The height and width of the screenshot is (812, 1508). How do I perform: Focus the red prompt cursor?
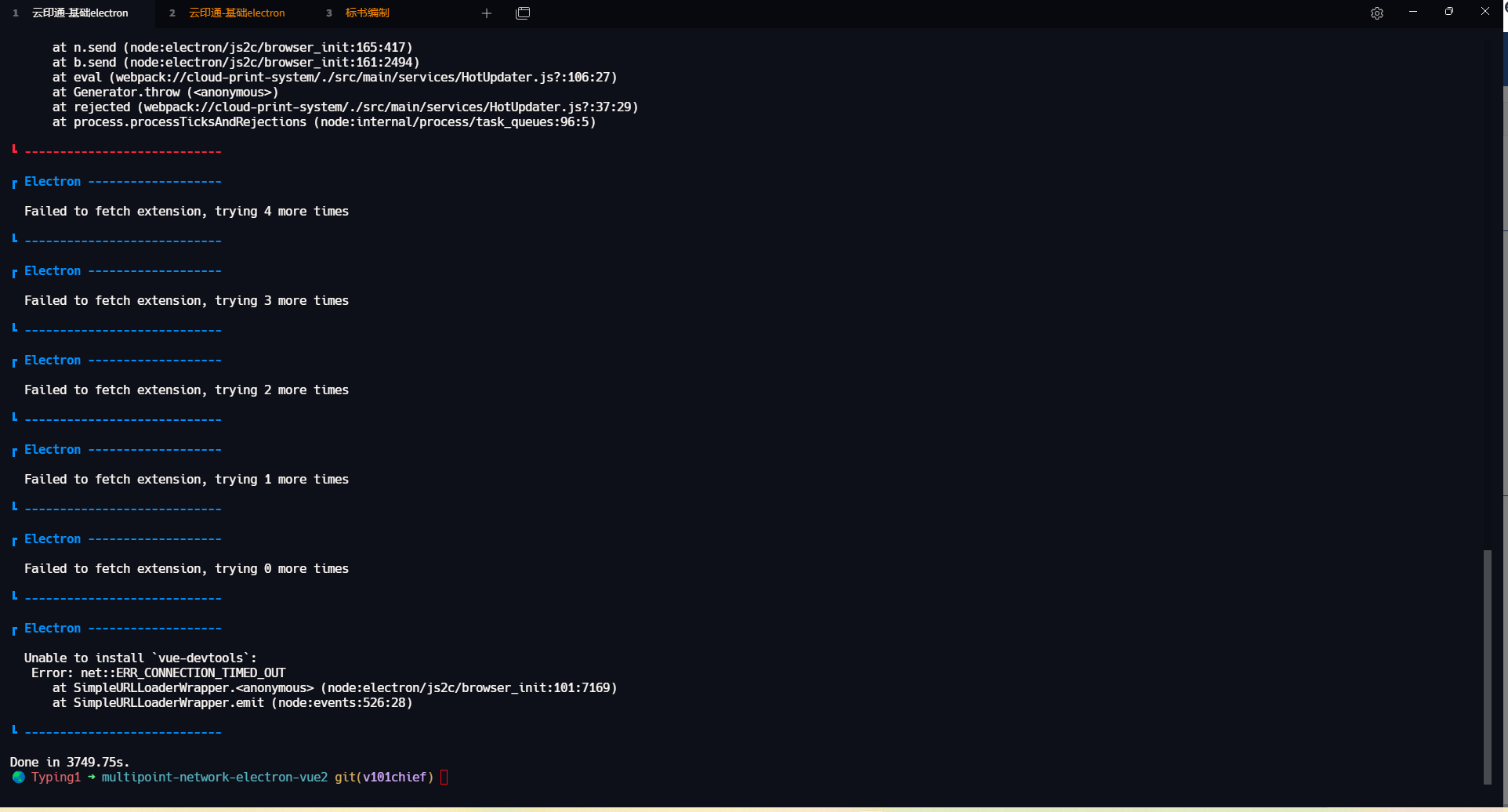(444, 778)
